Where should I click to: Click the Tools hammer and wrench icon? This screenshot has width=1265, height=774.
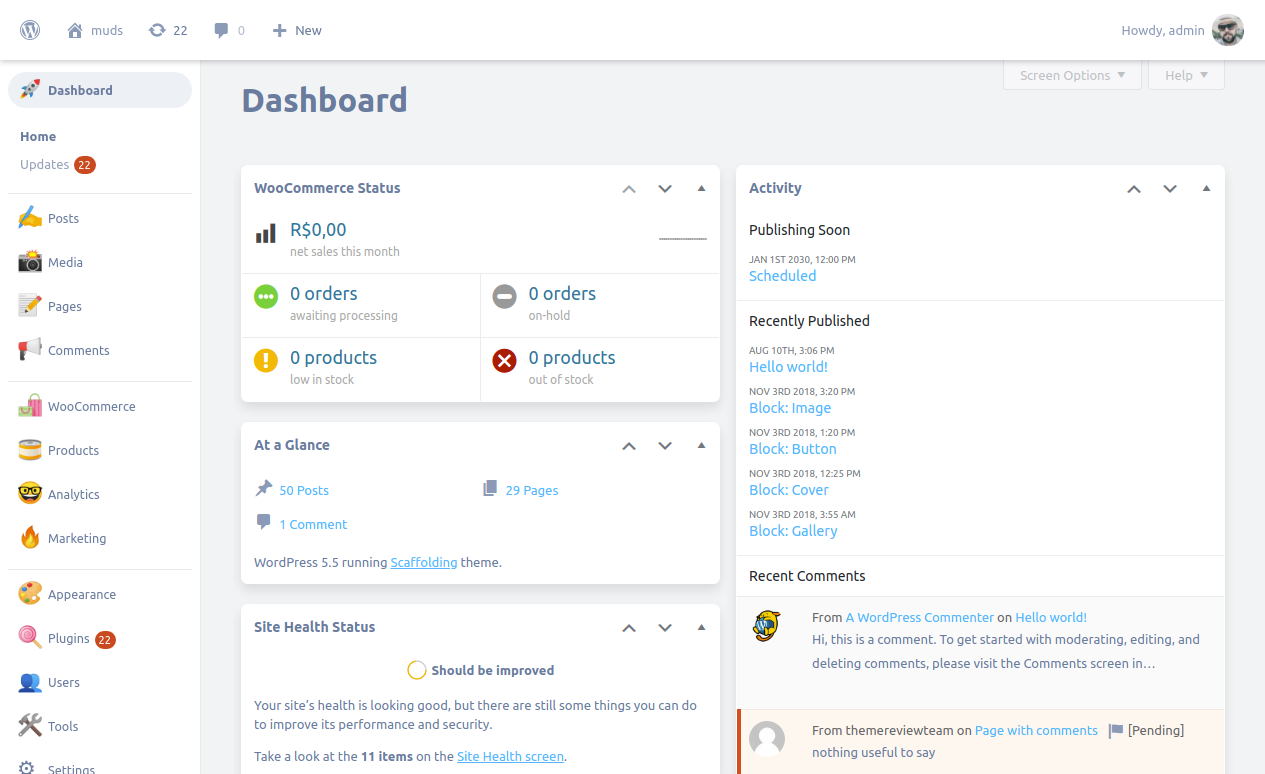tap(30, 726)
